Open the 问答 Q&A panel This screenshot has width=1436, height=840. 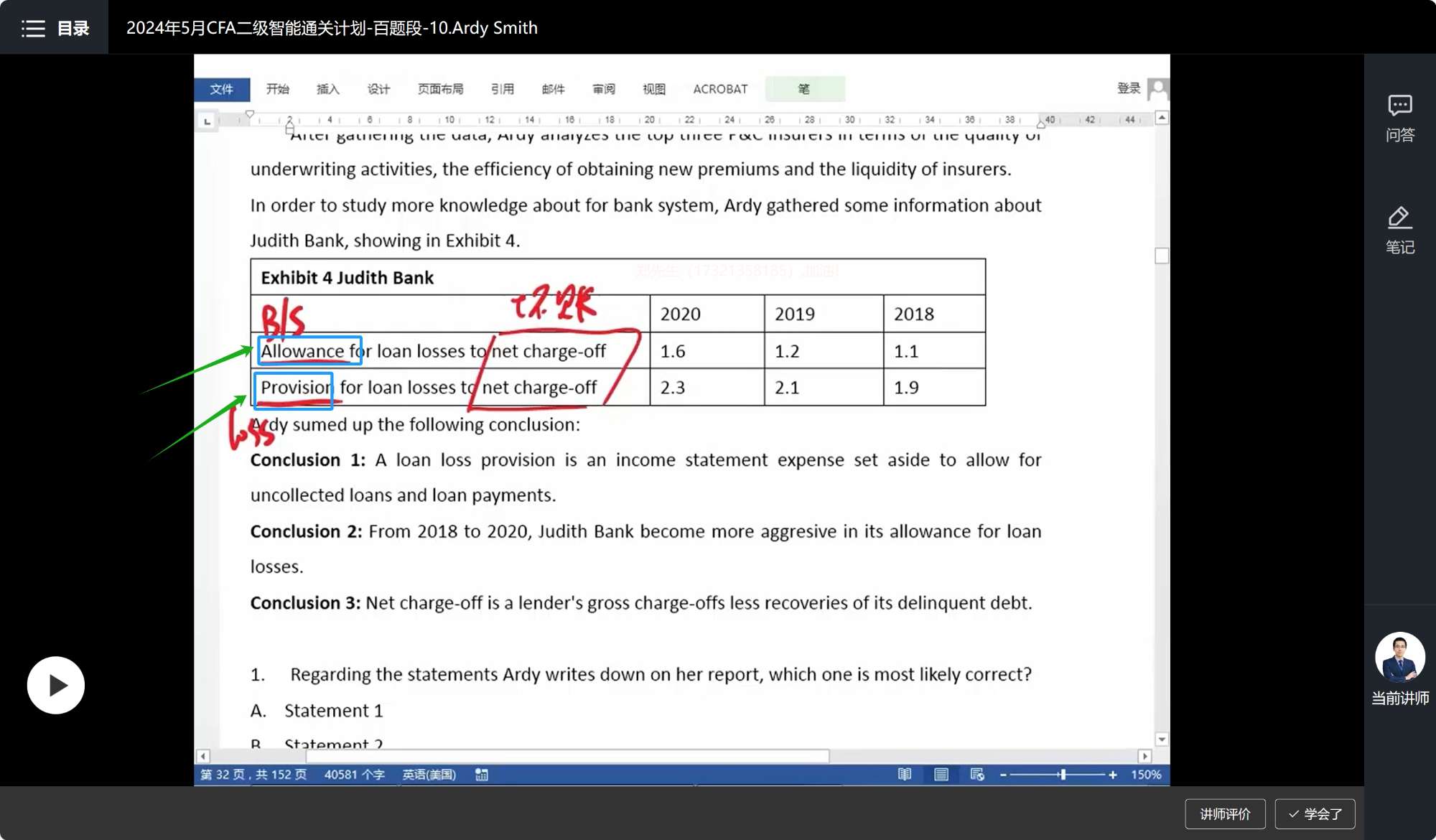(x=1399, y=118)
